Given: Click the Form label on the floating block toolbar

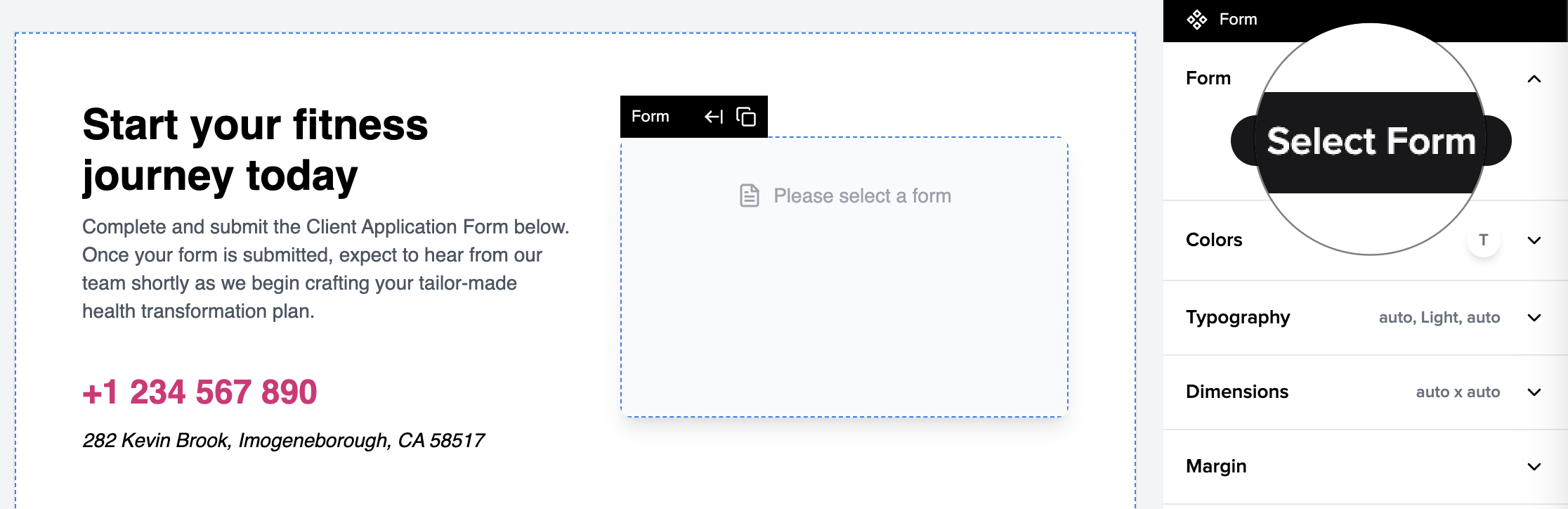Looking at the screenshot, I should pos(650,116).
